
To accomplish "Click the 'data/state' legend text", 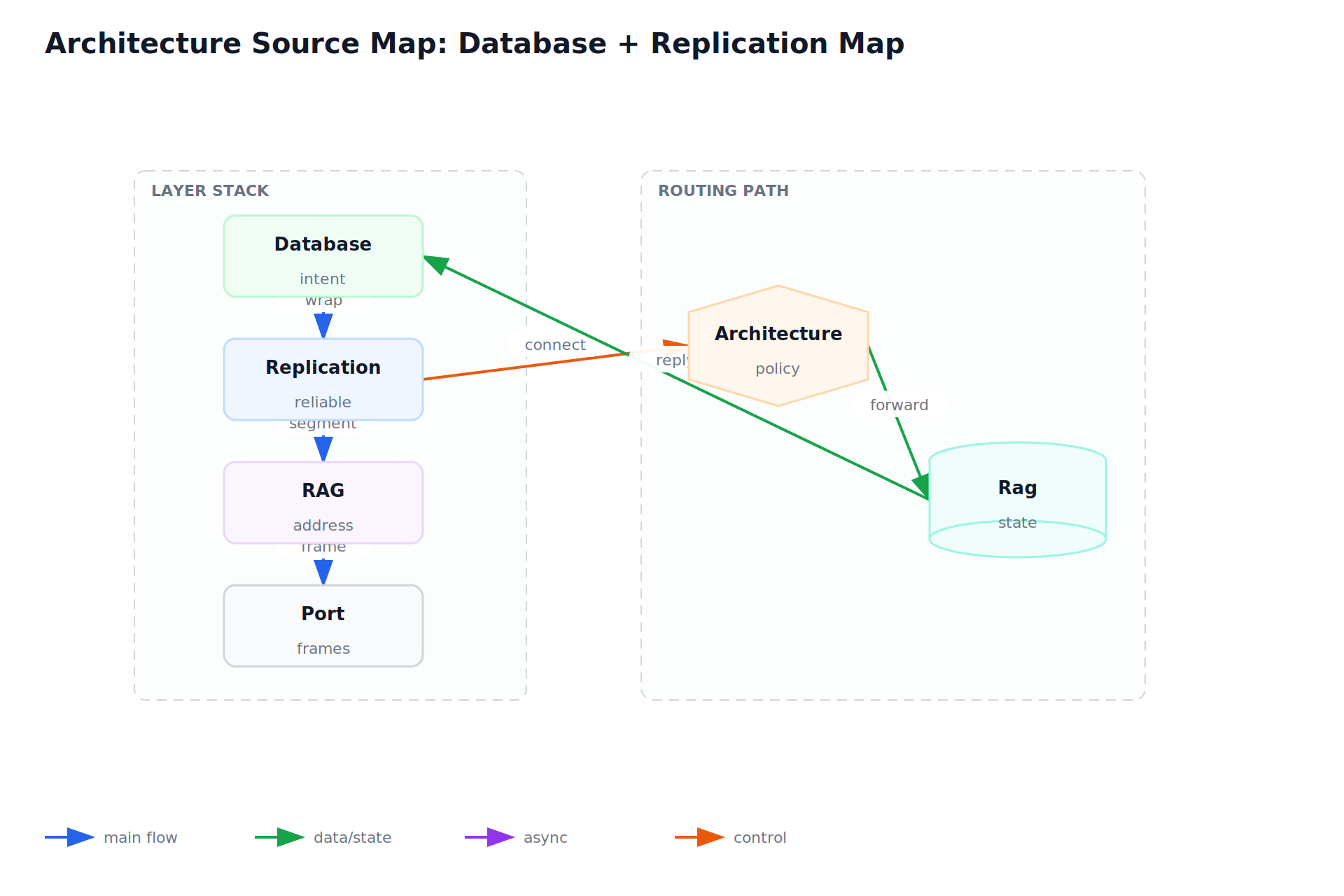I will tap(353, 838).
